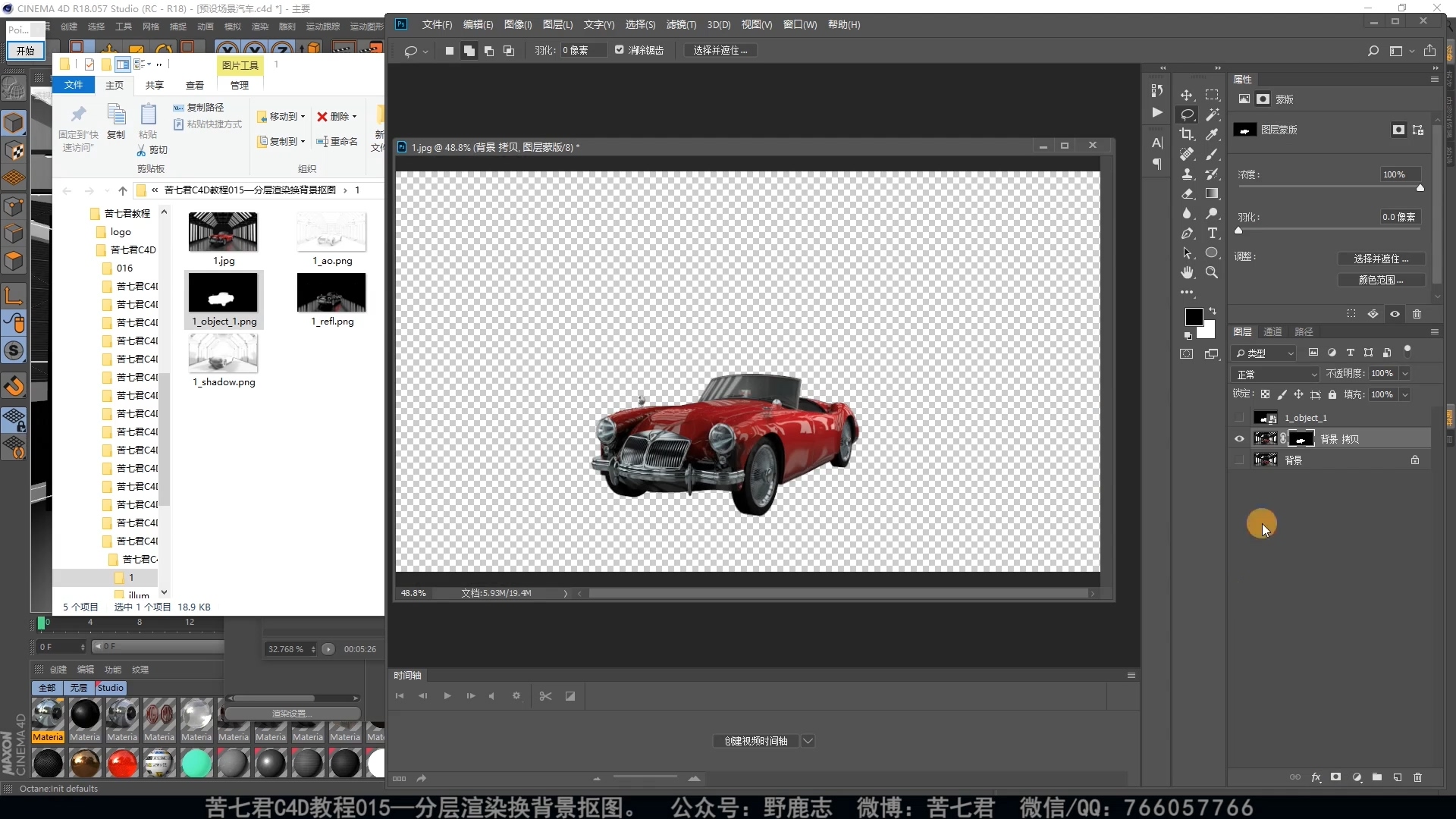Show the 1_object_1 layer

pyautogui.click(x=1239, y=418)
